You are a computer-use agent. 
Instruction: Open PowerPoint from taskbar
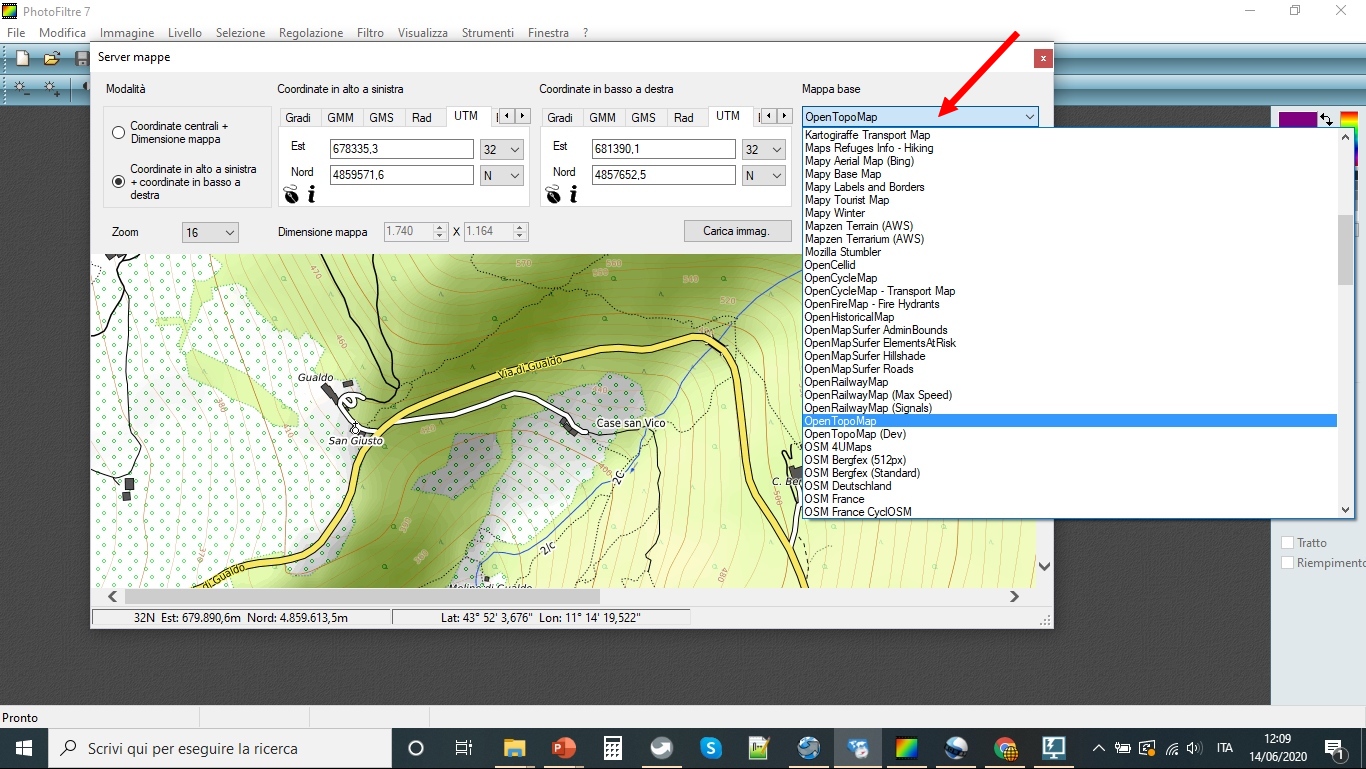(x=564, y=748)
